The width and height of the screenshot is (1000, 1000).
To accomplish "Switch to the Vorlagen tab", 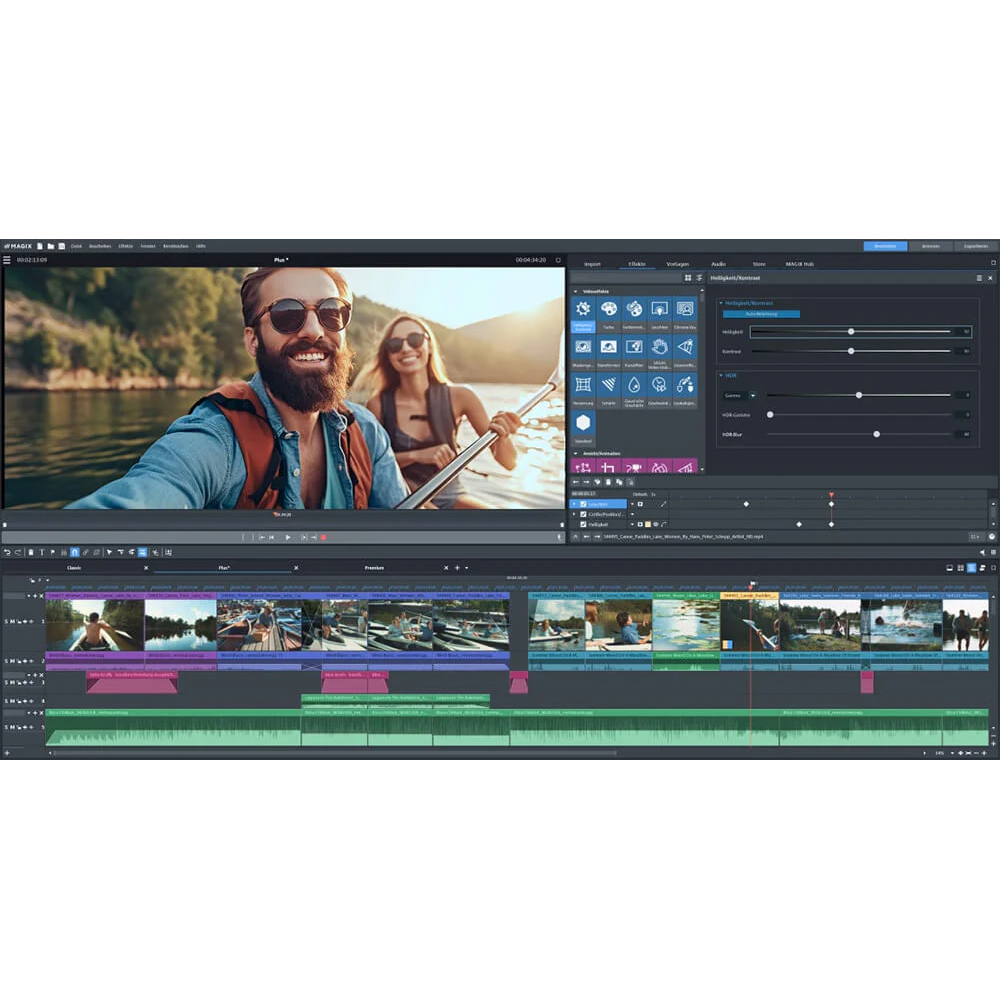I will pyautogui.click(x=677, y=264).
